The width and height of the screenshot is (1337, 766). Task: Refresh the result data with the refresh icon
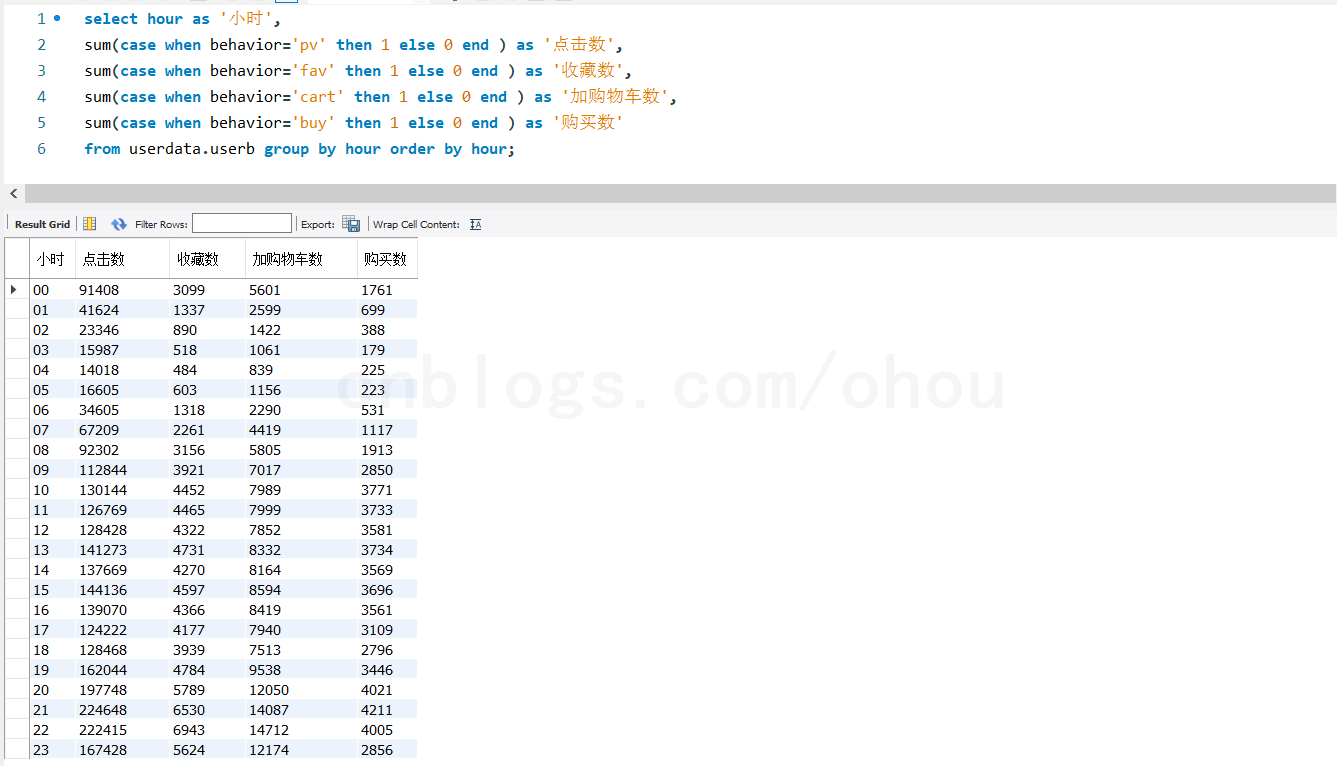[119, 224]
